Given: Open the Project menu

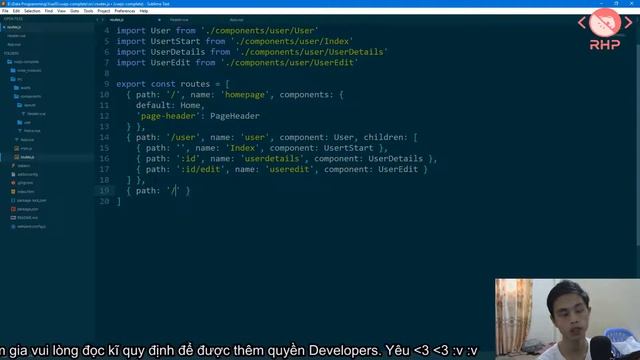Looking at the screenshot, I should point(103,11).
